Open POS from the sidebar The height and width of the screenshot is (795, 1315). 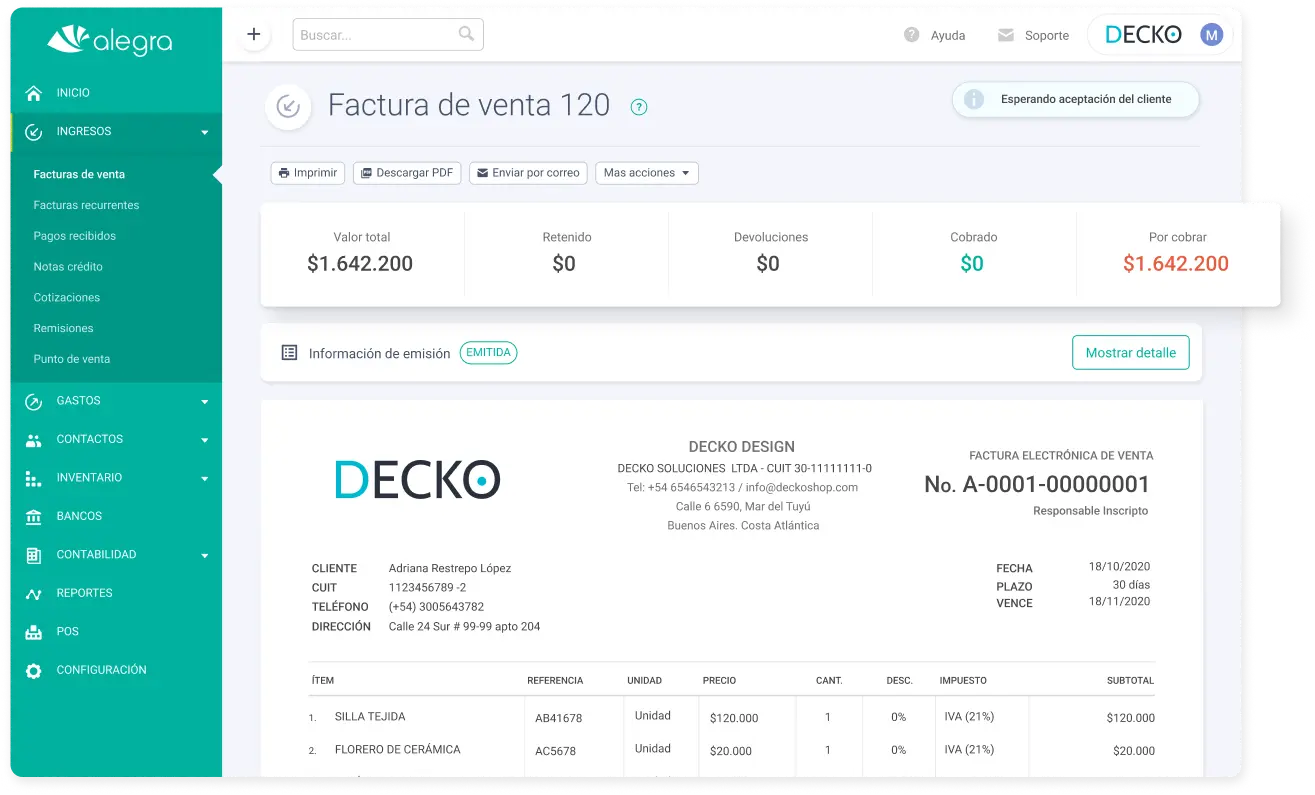67,632
